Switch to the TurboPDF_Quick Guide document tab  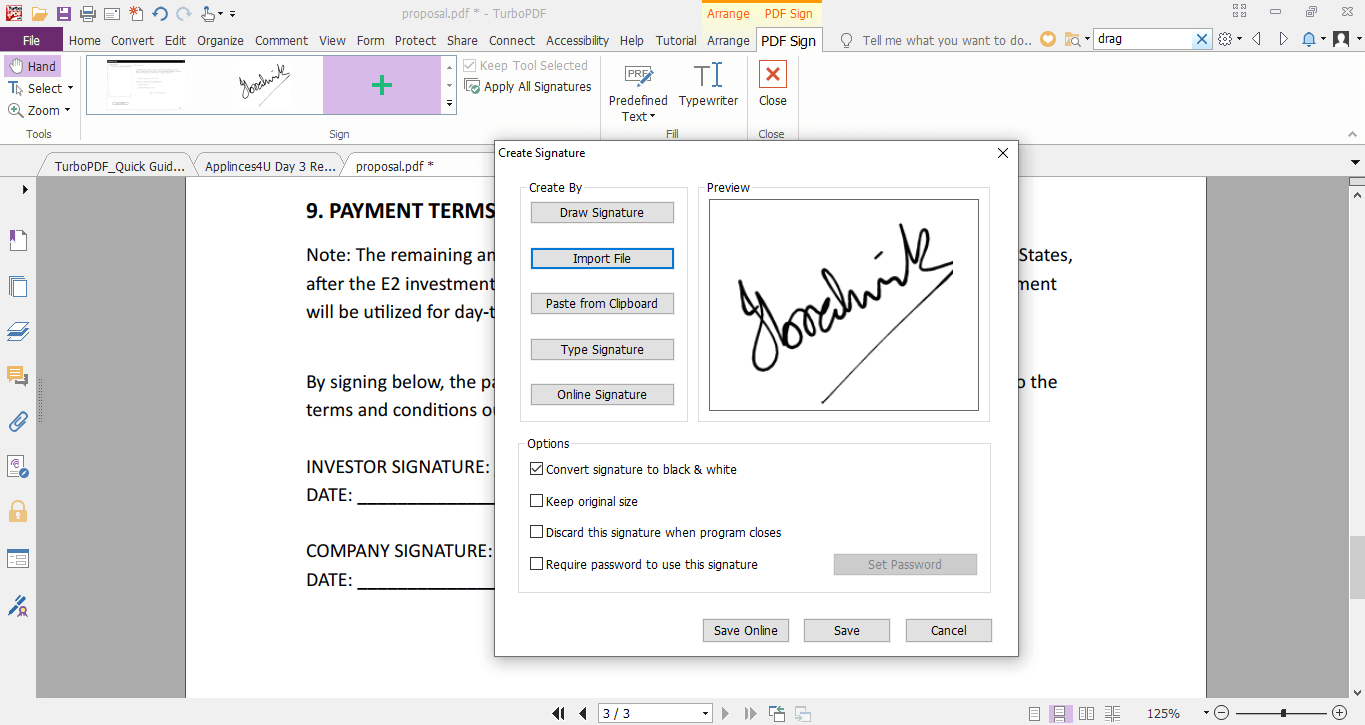pyautogui.click(x=118, y=165)
